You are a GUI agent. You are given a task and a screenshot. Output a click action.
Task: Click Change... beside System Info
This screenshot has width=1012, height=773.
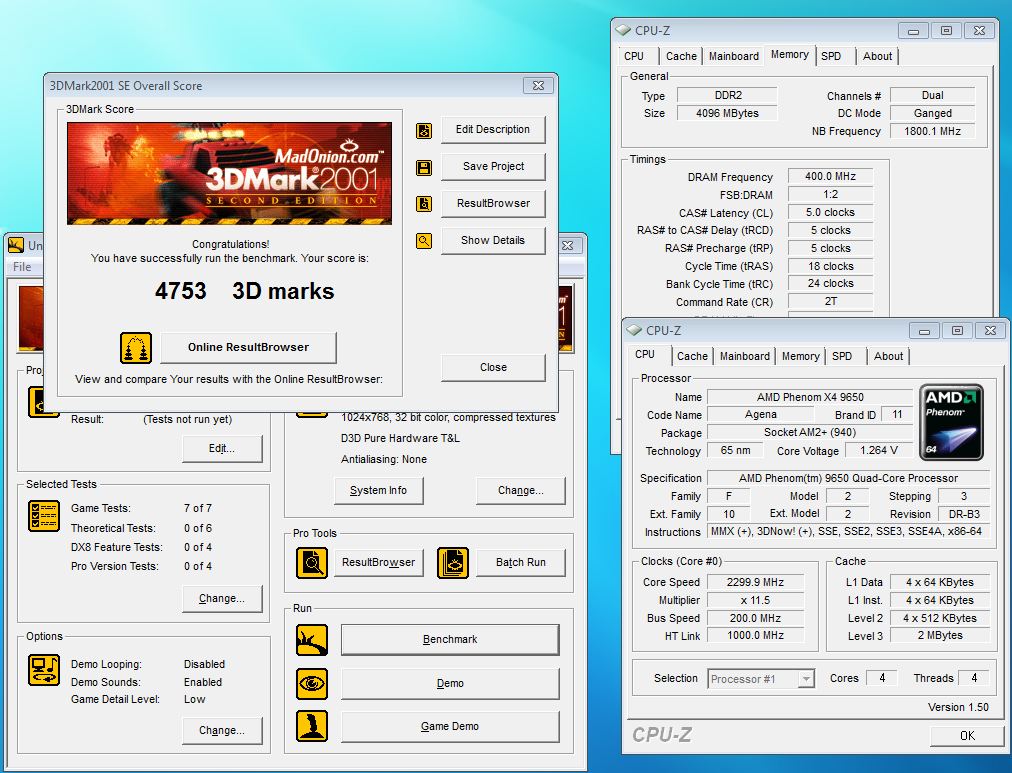(x=520, y=490)
